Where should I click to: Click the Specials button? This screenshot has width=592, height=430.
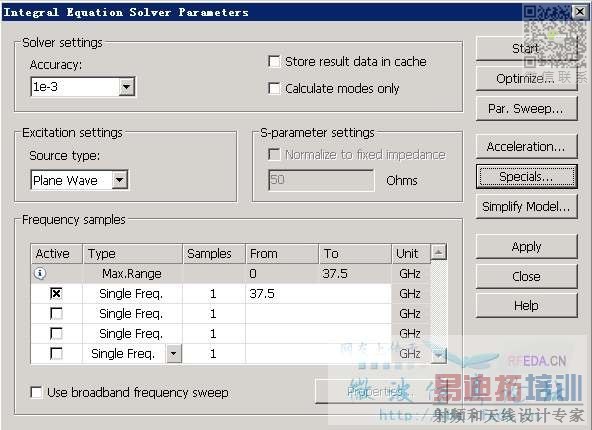coord(526,176)
